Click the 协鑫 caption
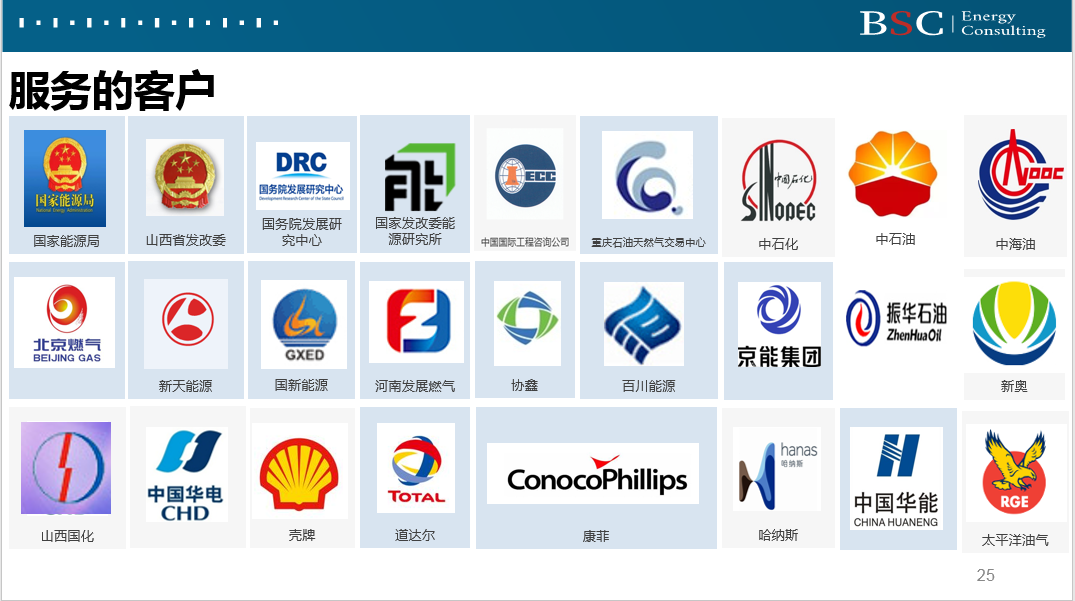Viewport: 1075px width, 601px height. (x=524, y=386)
